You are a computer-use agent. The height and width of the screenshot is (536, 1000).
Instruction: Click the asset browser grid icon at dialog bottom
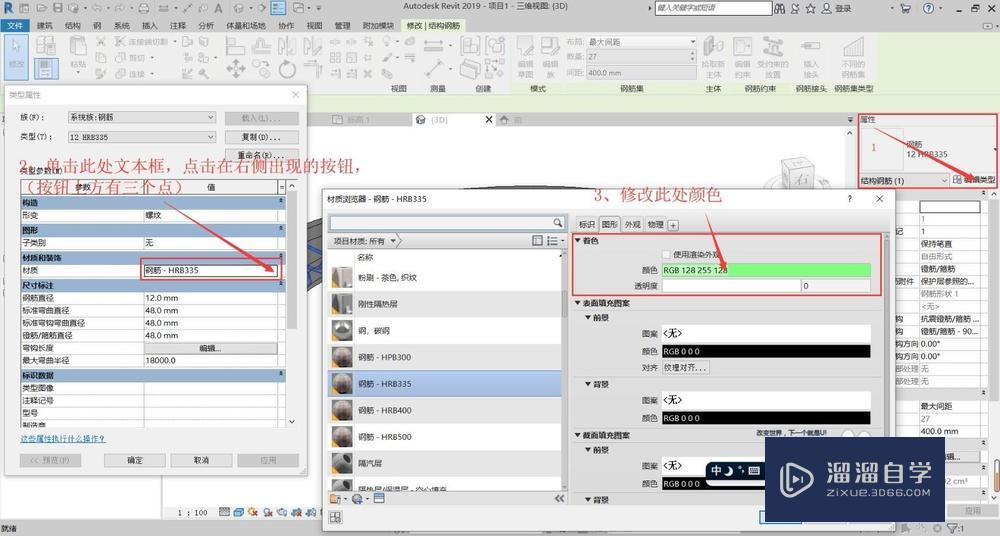coord(335,517)
